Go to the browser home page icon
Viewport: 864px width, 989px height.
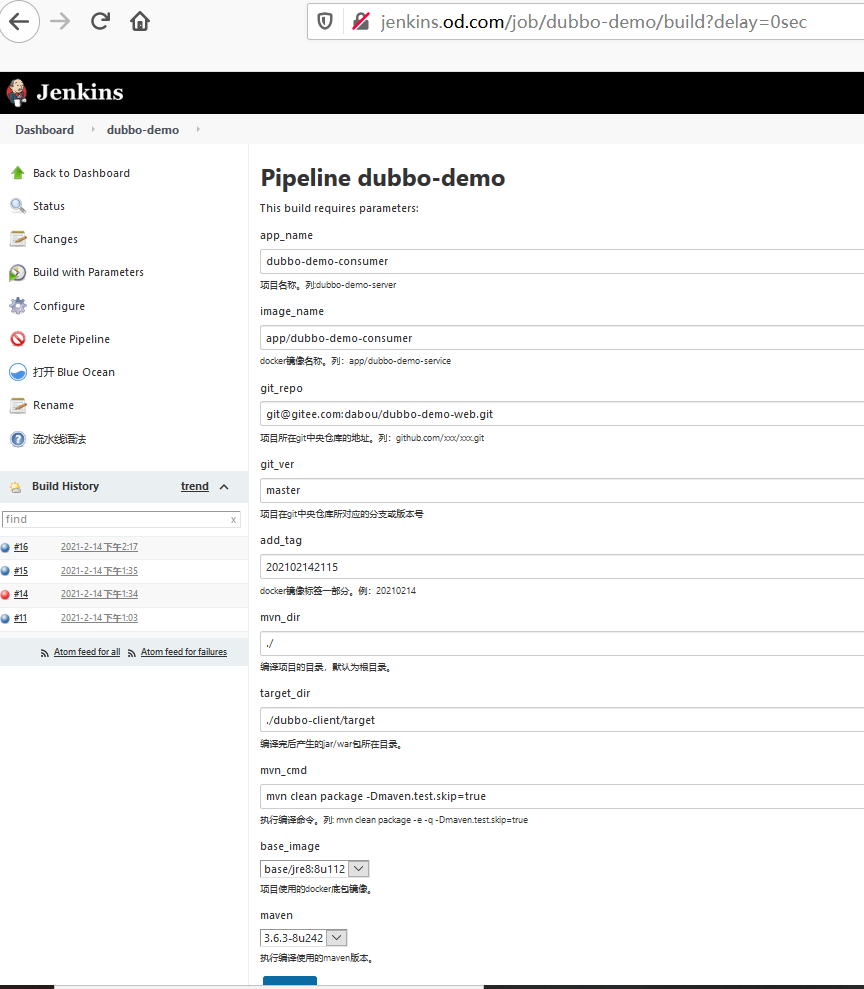click(140, 21)
